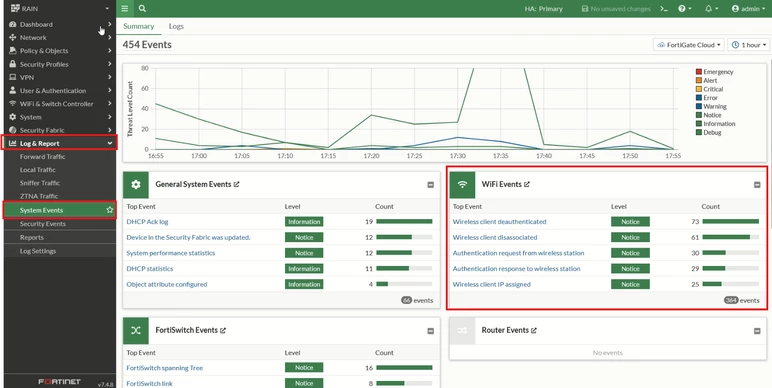Expand Policy & Objects menu
This screenshot has width=772, height=388.
60,51
